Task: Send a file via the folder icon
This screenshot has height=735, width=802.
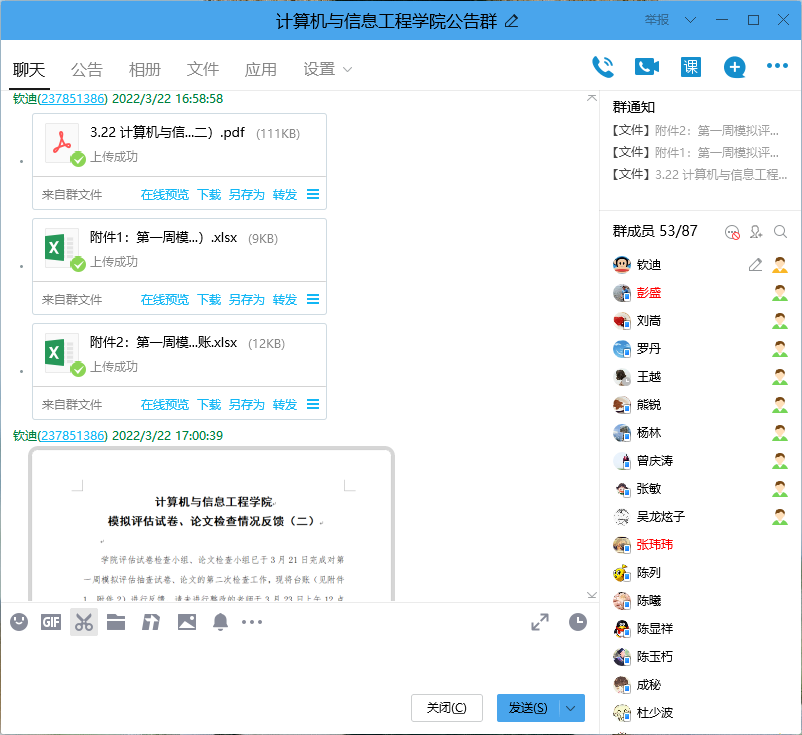Action: pos(115,621)
